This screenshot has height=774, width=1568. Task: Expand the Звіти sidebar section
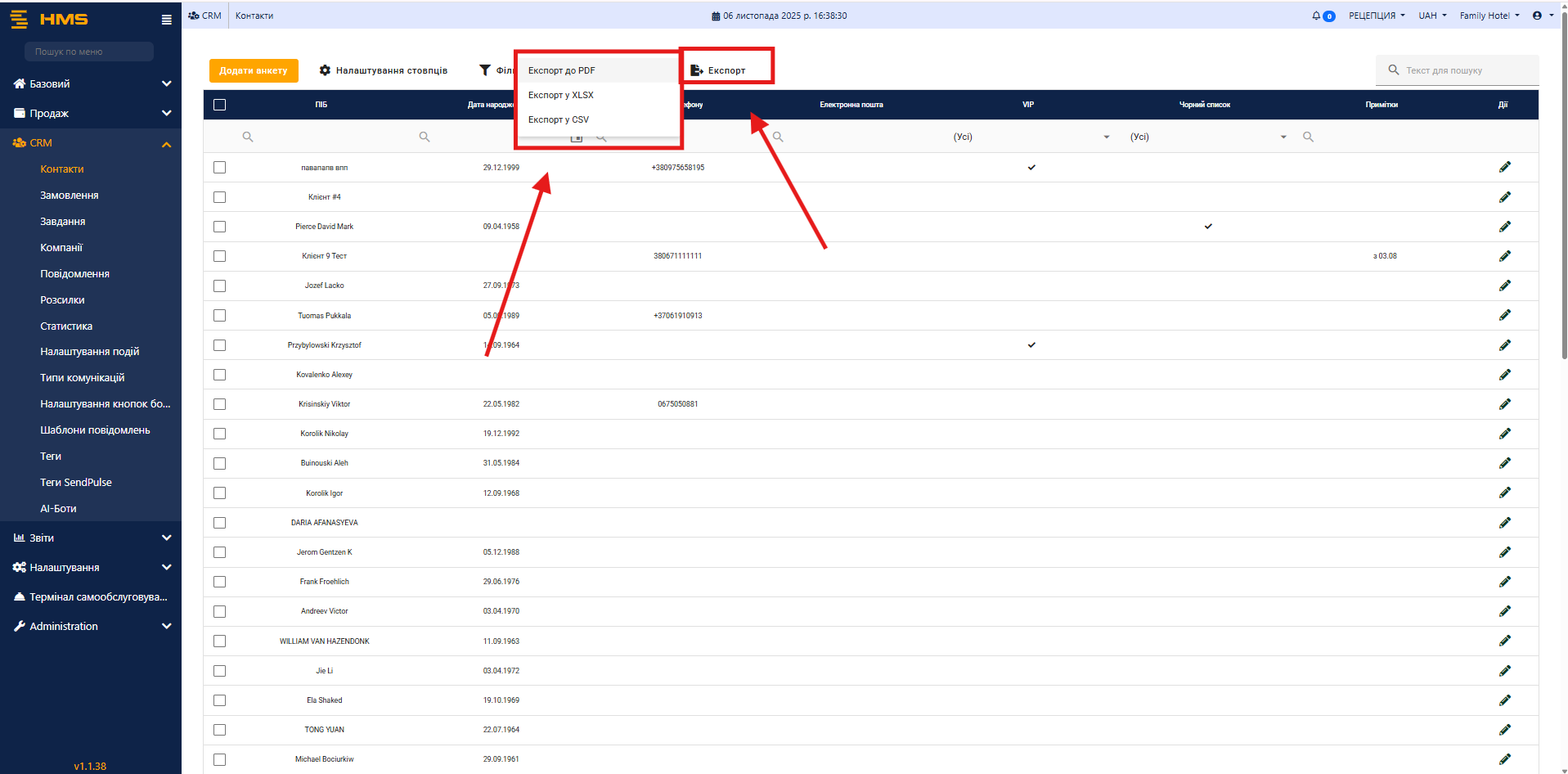click(90, 538)
